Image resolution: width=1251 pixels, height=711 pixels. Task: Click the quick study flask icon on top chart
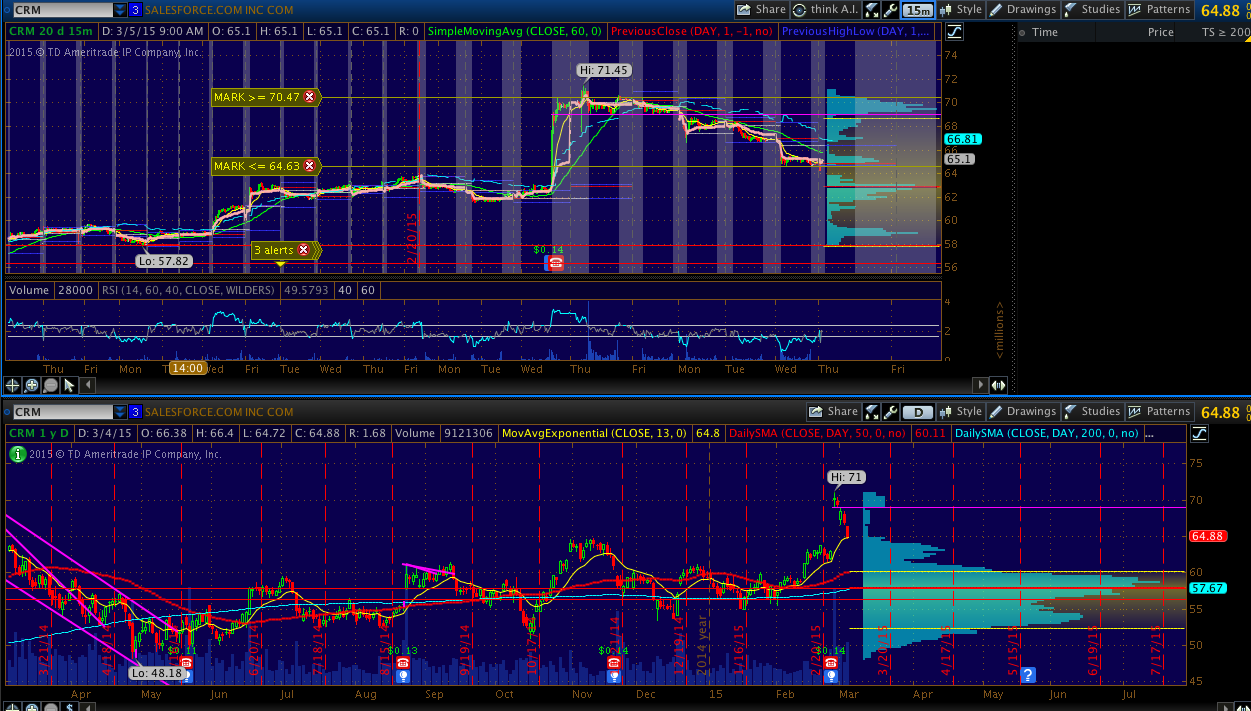[x=872, y=10]
